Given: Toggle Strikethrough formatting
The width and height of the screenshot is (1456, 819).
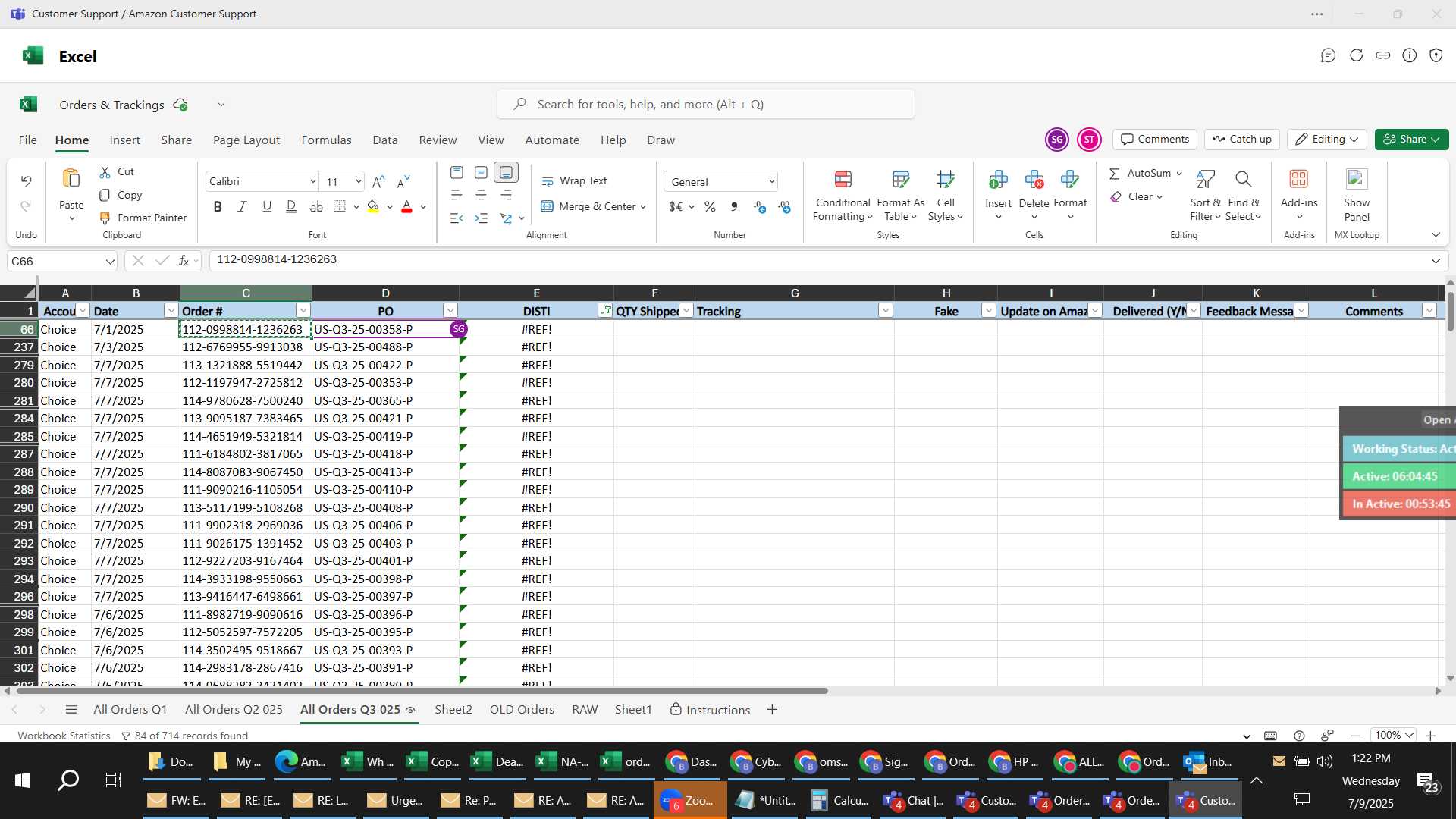Looking at the screenshot, I should tap(316, 206).
